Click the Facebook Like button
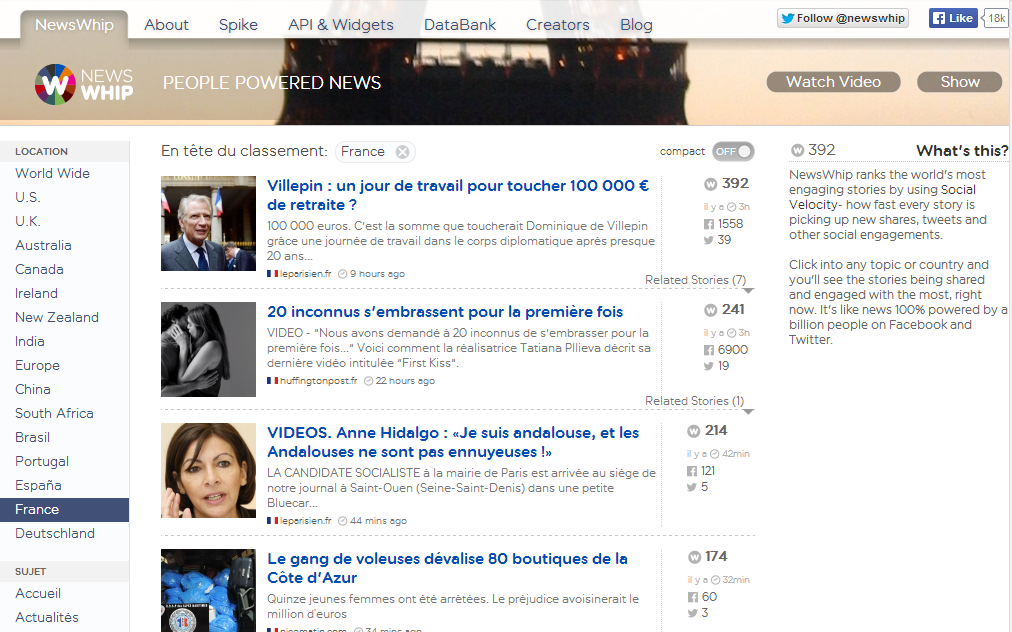The width and height of the screenshot is (1012, 632). click(x=953, y=18)
